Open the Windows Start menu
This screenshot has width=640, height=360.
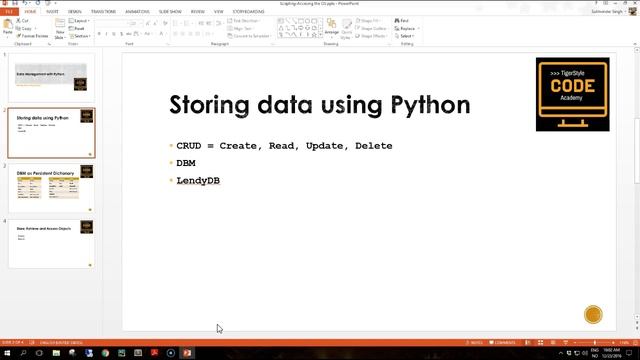[x=7, y=353]
